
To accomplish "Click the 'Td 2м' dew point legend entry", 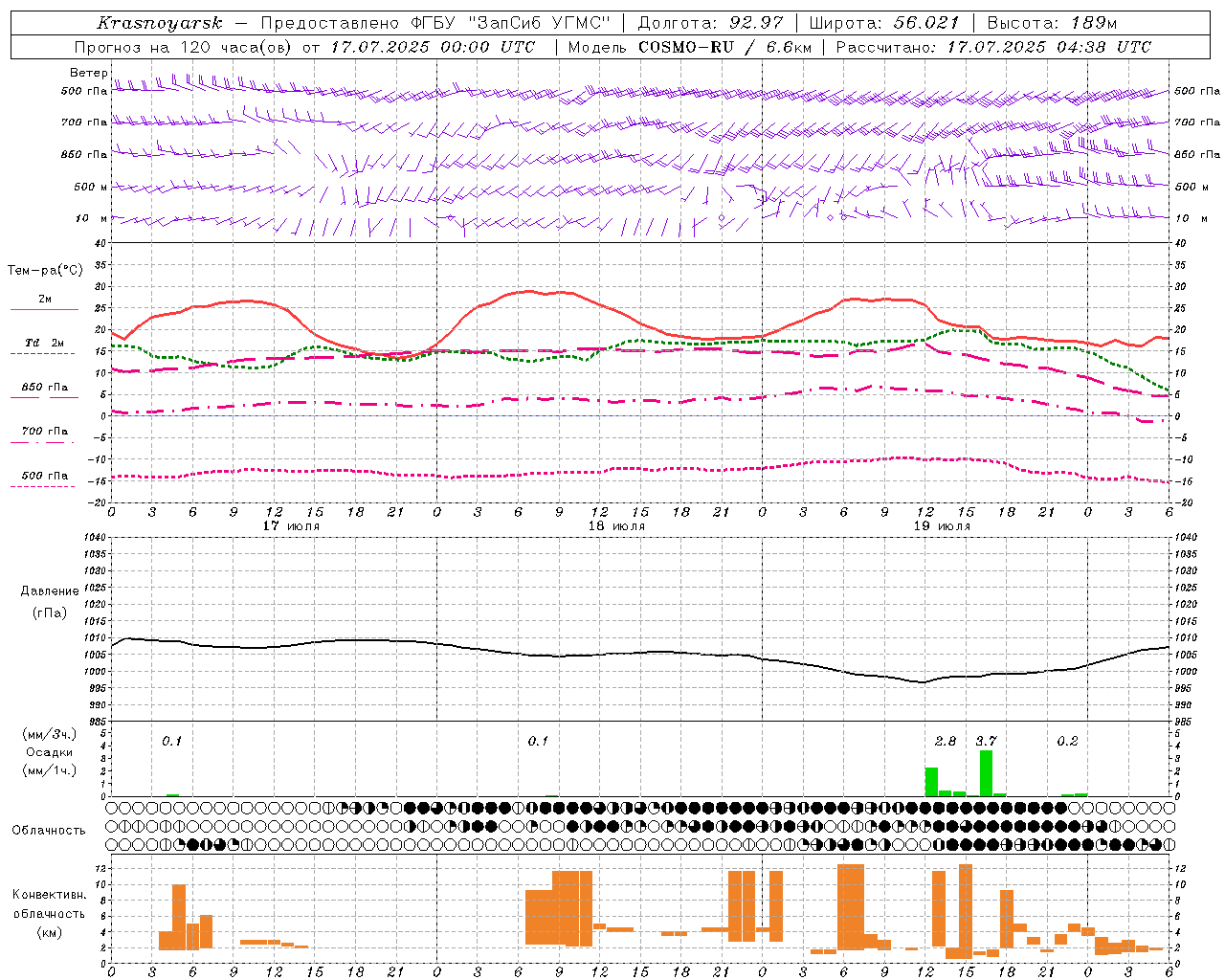I will [x=45, y=343].
